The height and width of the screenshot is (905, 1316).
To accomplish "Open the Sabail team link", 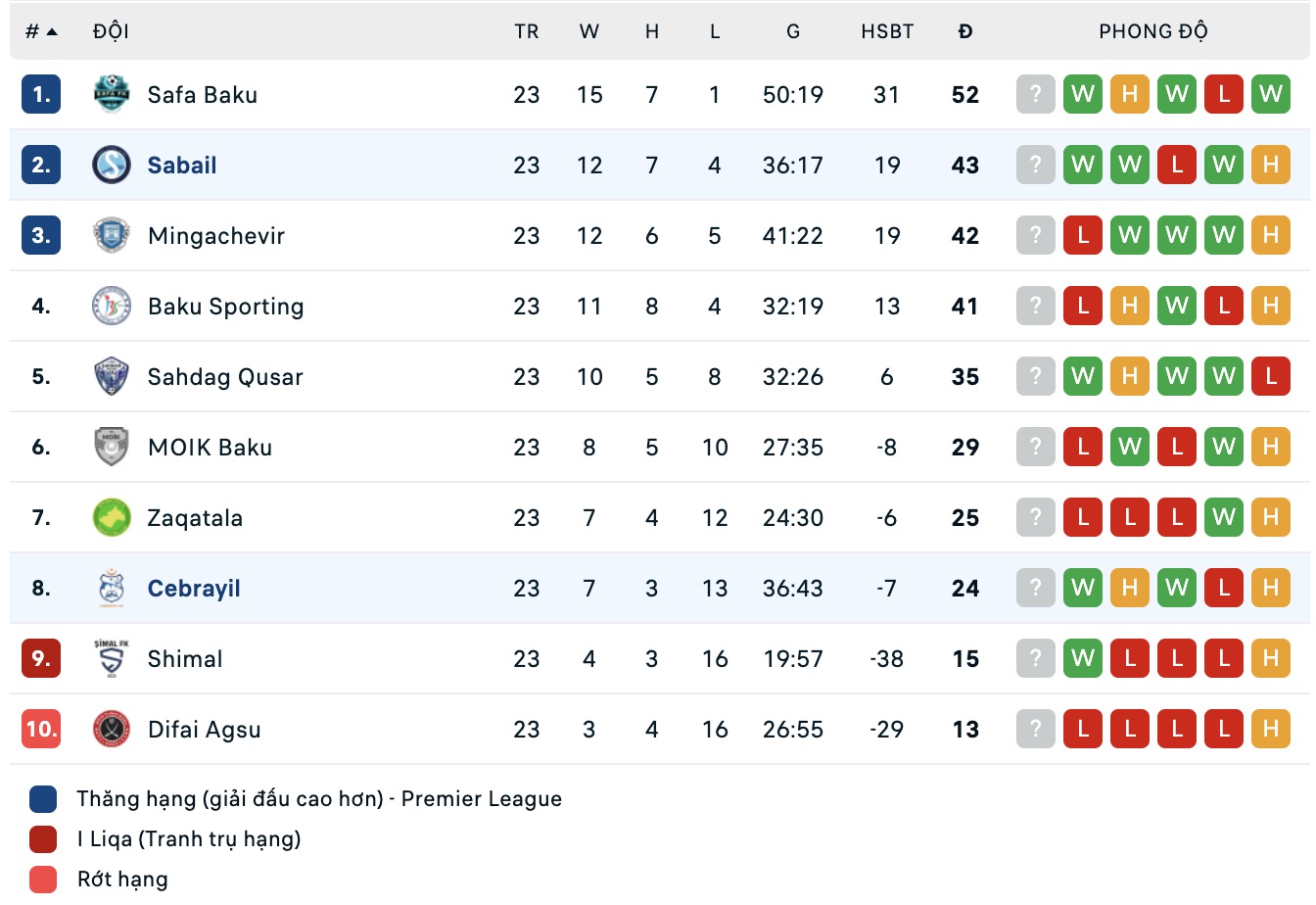I will [182, 165].
